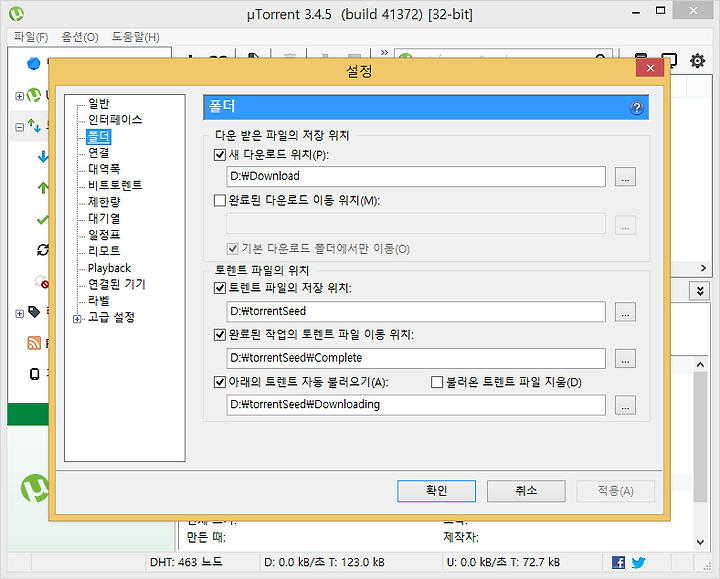Cancel settings with the 취소 button
This screenshot has height=579, width=720.
[526, 491]
